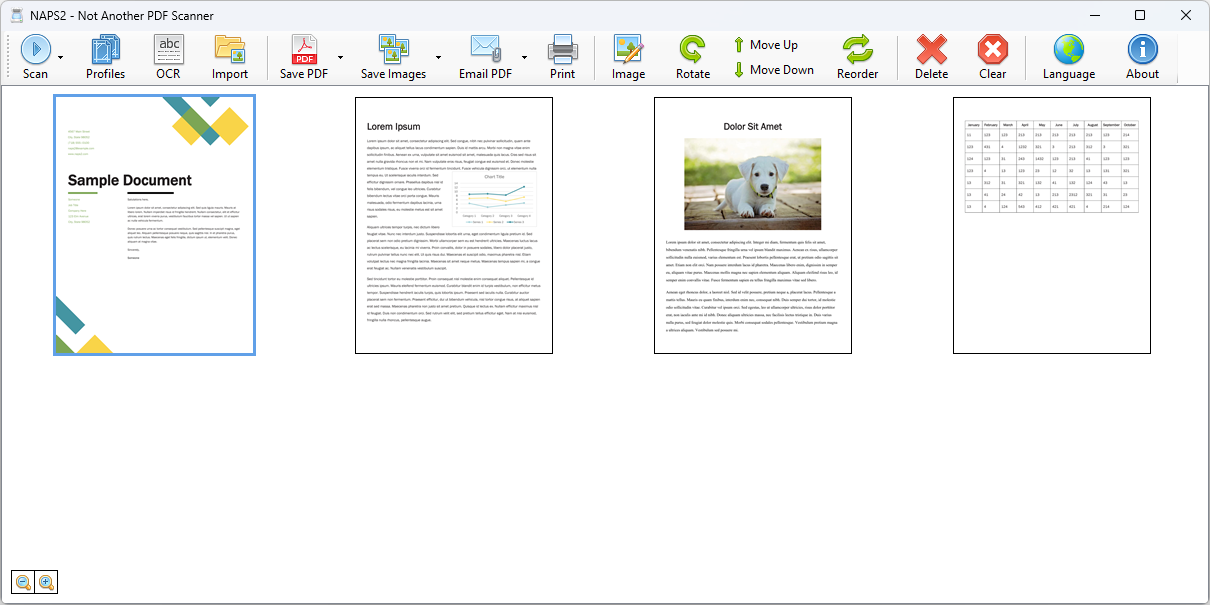Viewport: 1210px width, 605px height.
Task: Open OCR settings
Action: tap(167, 55)
